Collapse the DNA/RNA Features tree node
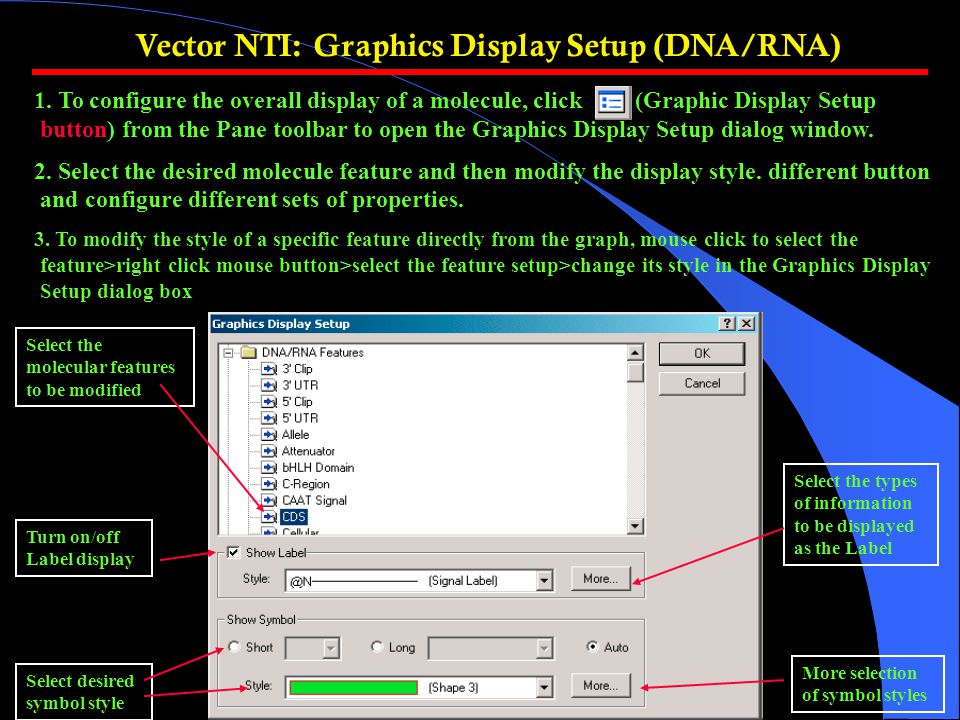960x720 pixels. tap(228, 353)
